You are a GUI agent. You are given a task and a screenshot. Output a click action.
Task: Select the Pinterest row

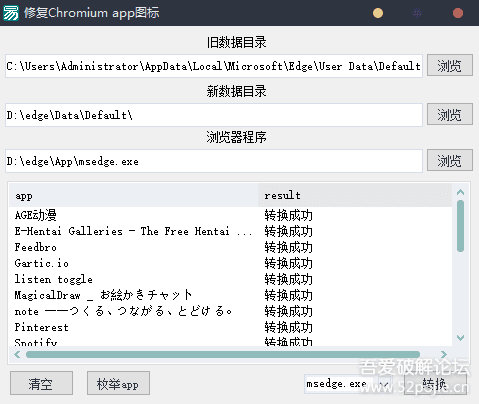(x=230, y=327)
